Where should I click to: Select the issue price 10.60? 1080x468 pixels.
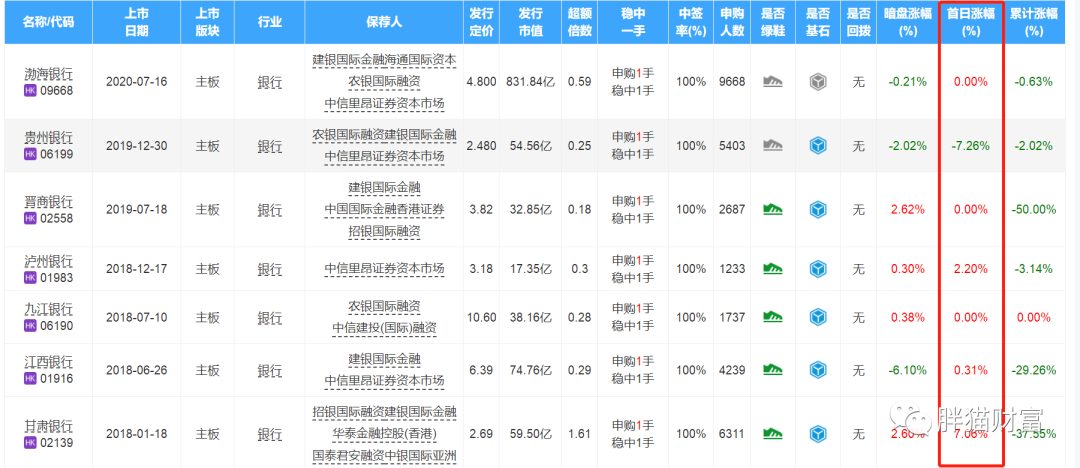481,317
